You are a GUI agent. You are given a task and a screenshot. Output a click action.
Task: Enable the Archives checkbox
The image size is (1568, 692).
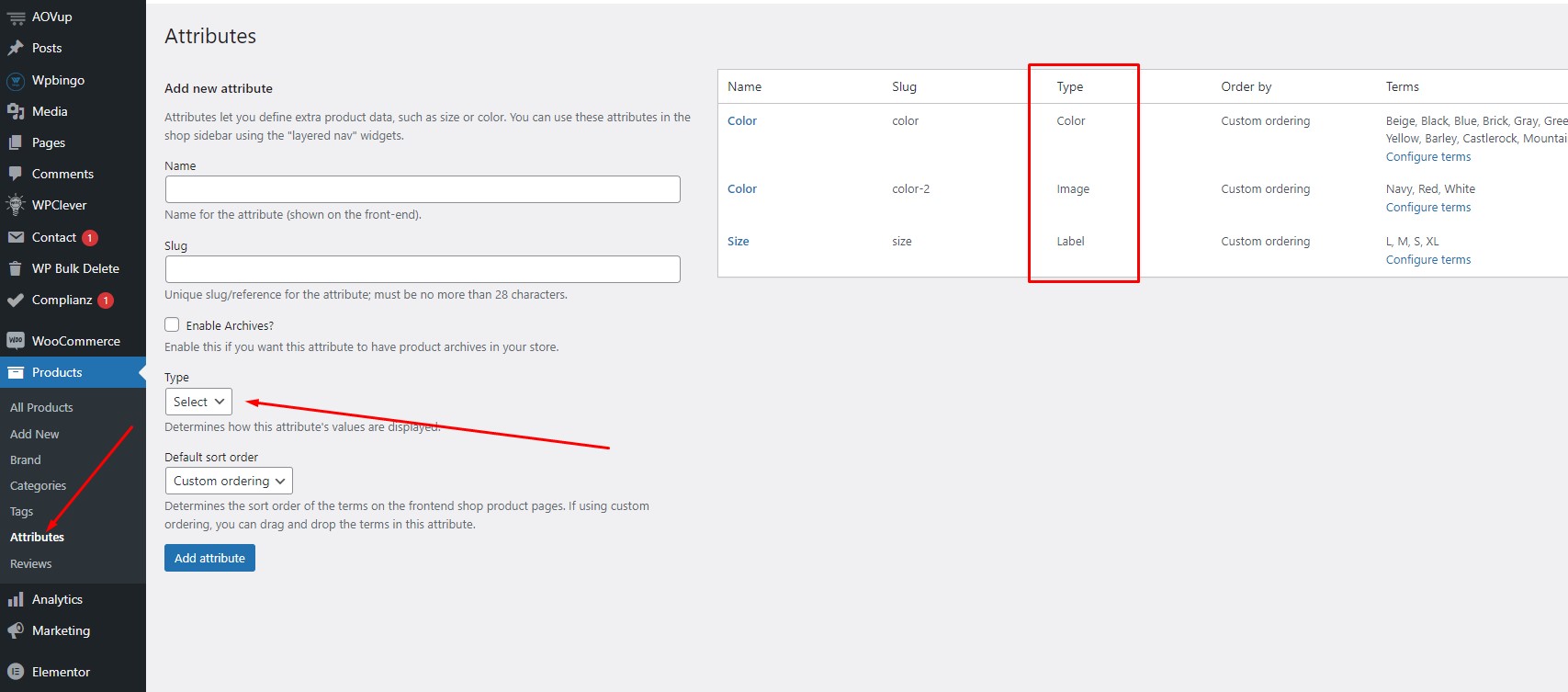[x=172, y=324]
